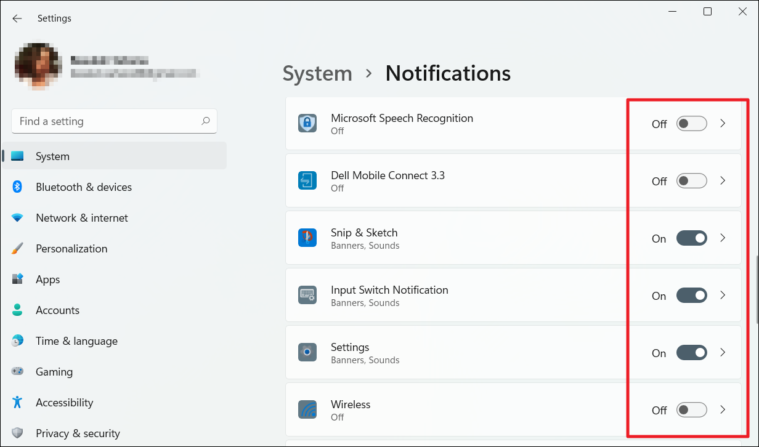The image size is (759, 447).
Task: Turn on Dell Mobile Connect notifications toggle
Action: [x=691, y=181]
